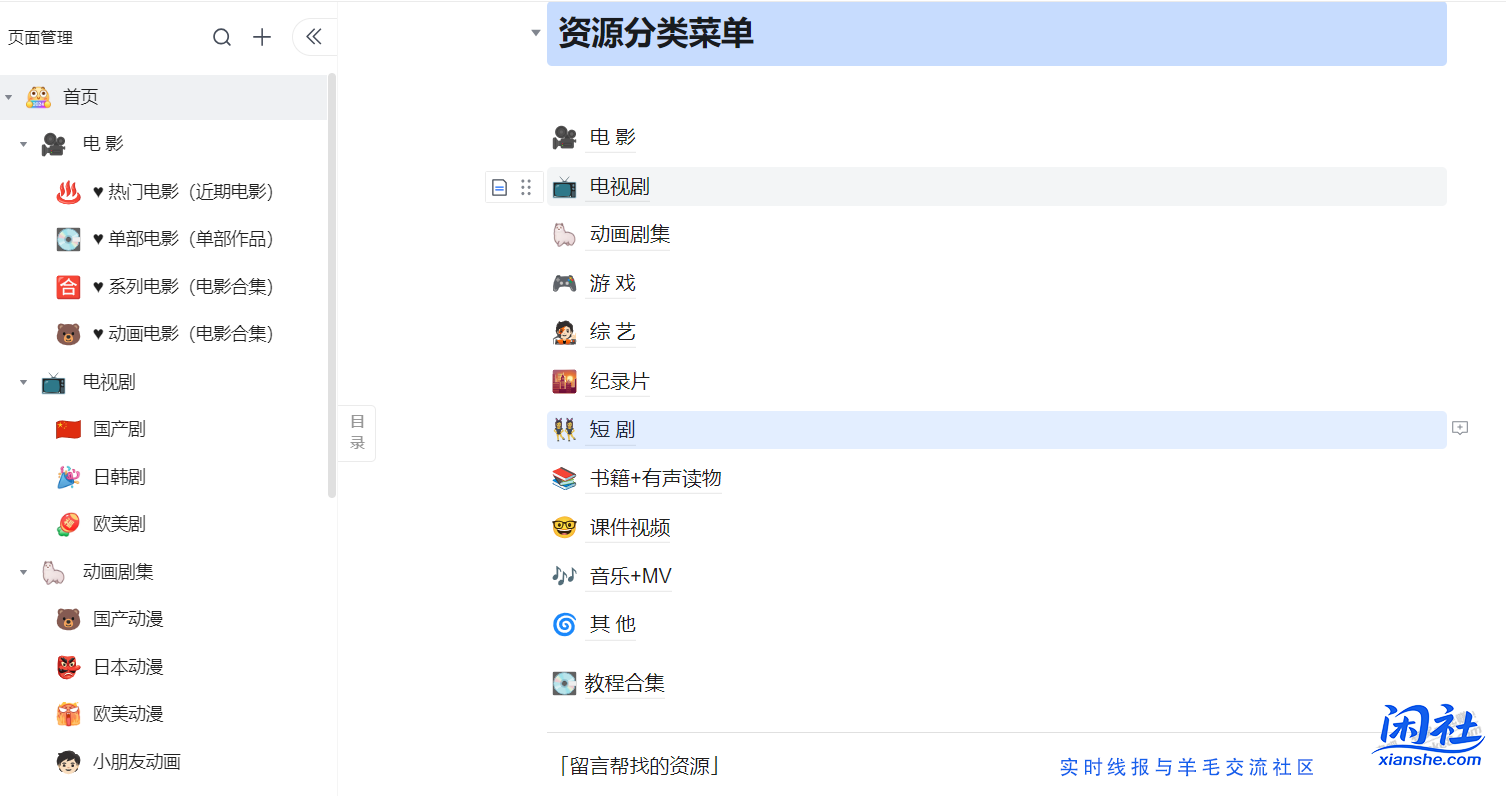Click the game controller icon beside 游戏
This screenshot has height=796, width=1506.
point(564,283)
